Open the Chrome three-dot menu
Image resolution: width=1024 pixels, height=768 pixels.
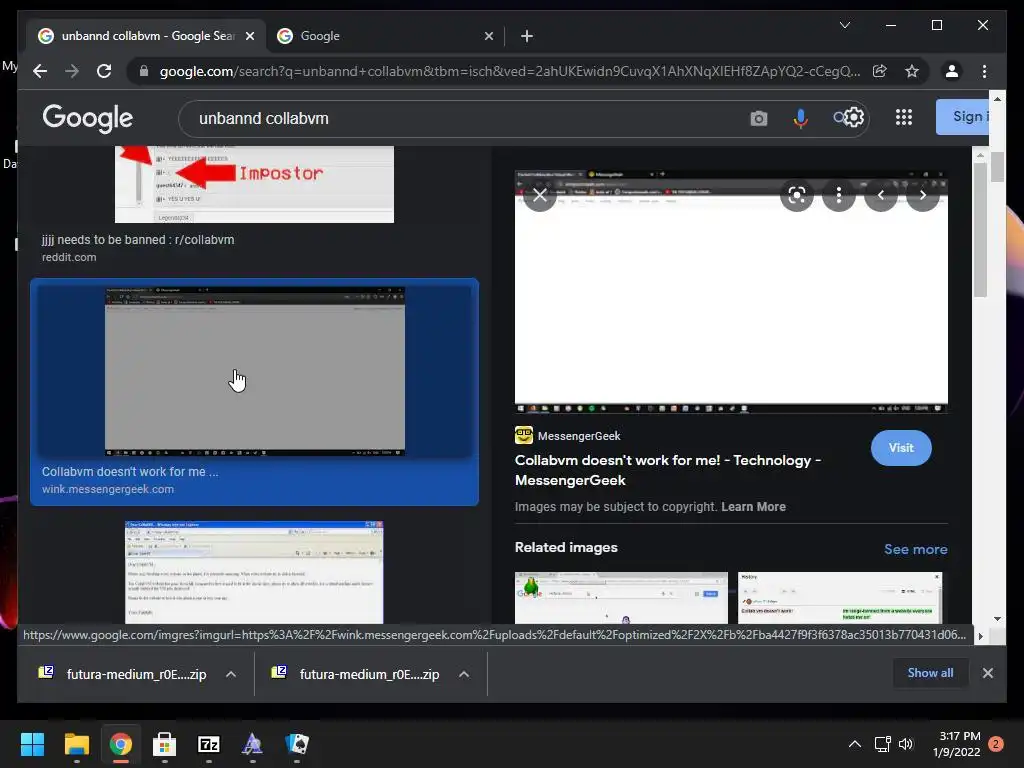(x=984, y=71)
